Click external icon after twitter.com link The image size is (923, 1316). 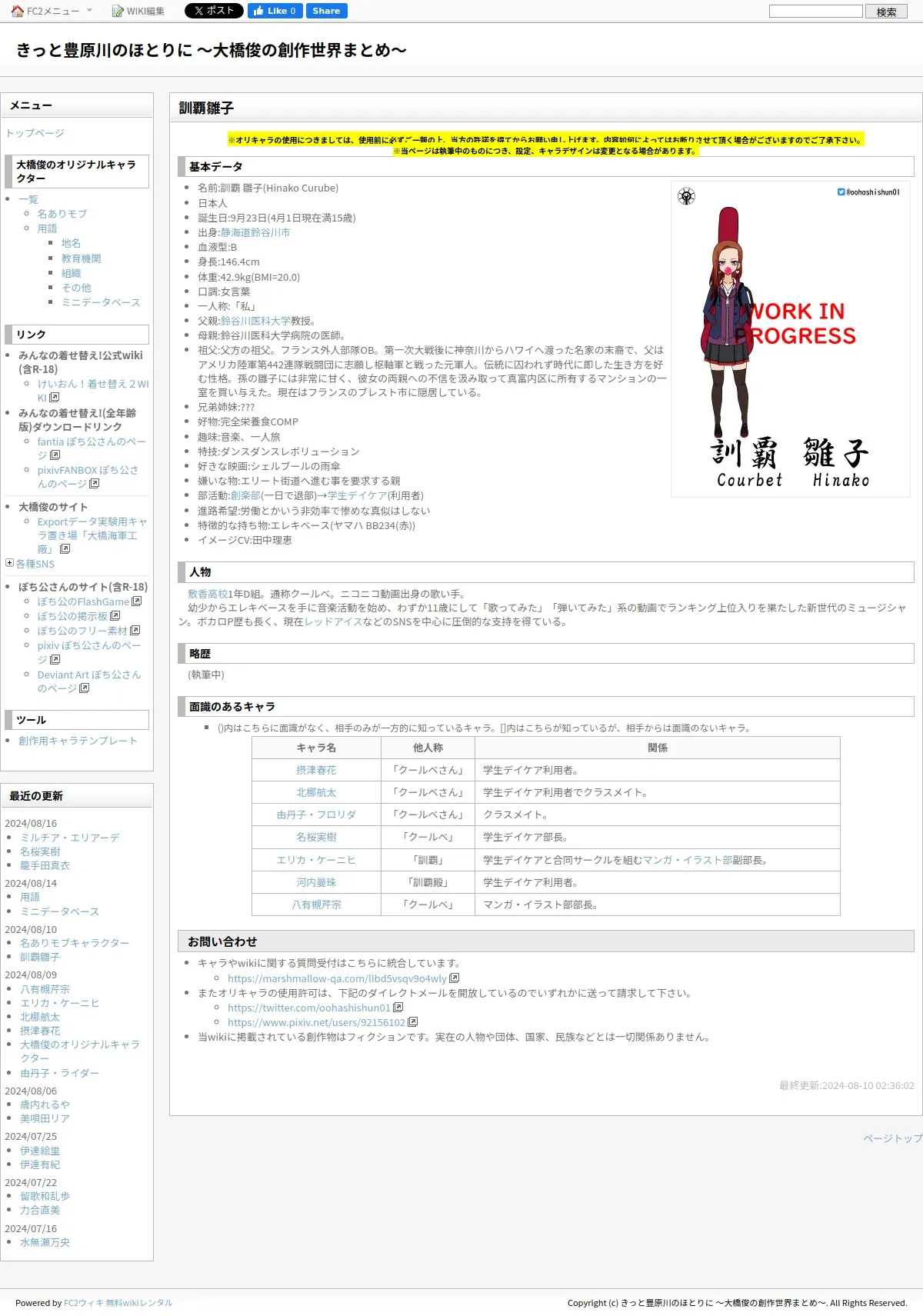point(398,1007)
